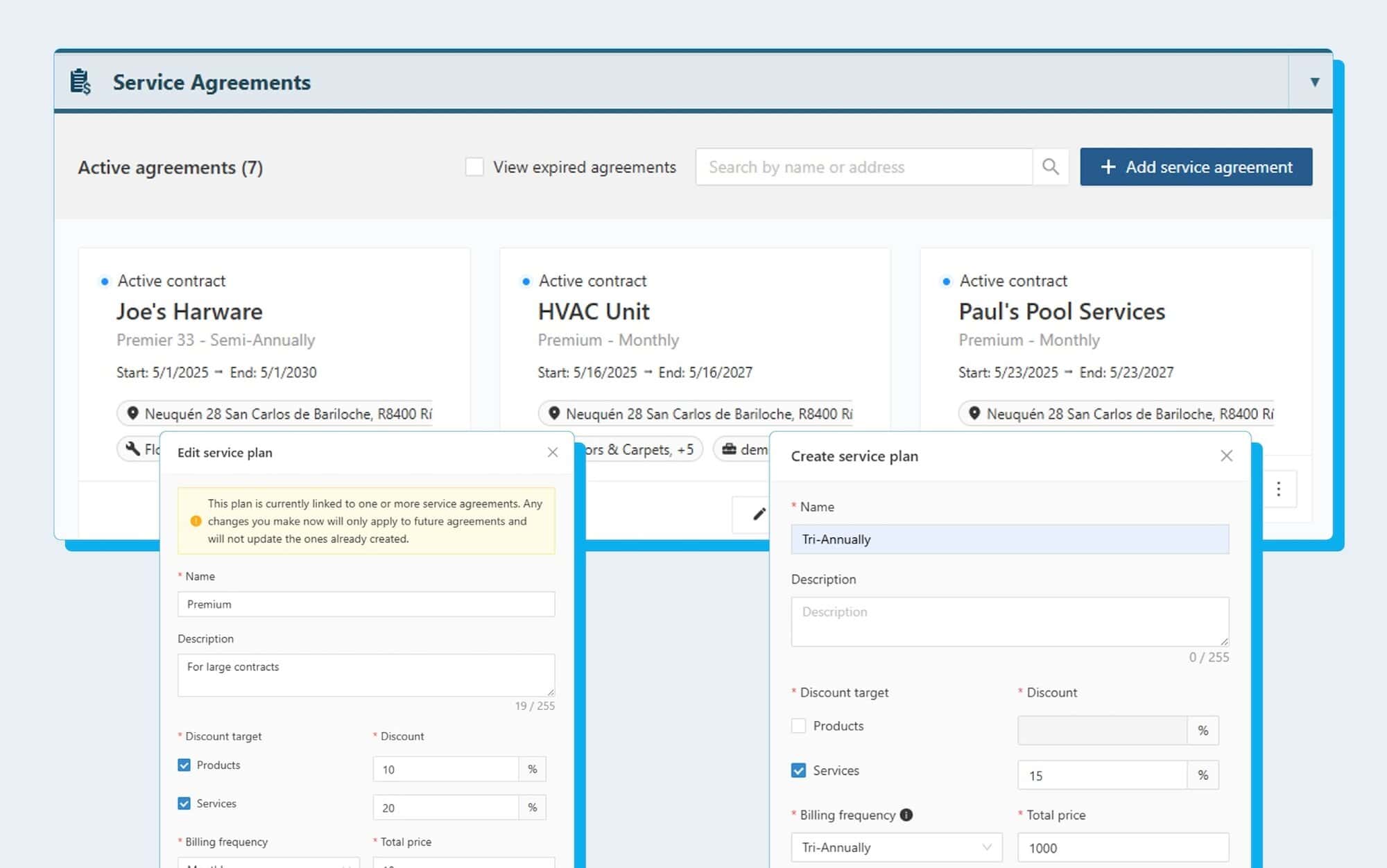Uncheck Services in Create service plan
The width and height of the screenshot is (1387, 868).
tap(799, 770)
